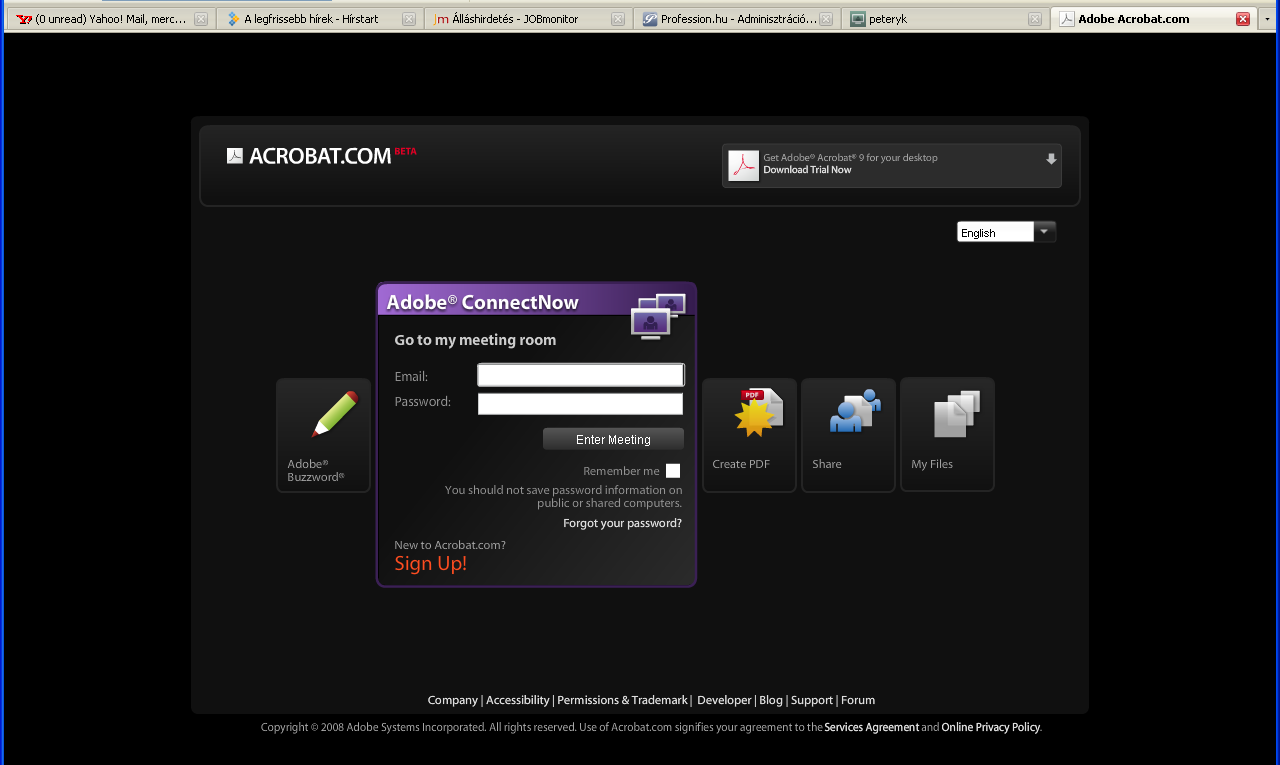Viewport: 1280px width, 765px height.
Task: Open the Blog footer link
Action: tap(771, 700)
